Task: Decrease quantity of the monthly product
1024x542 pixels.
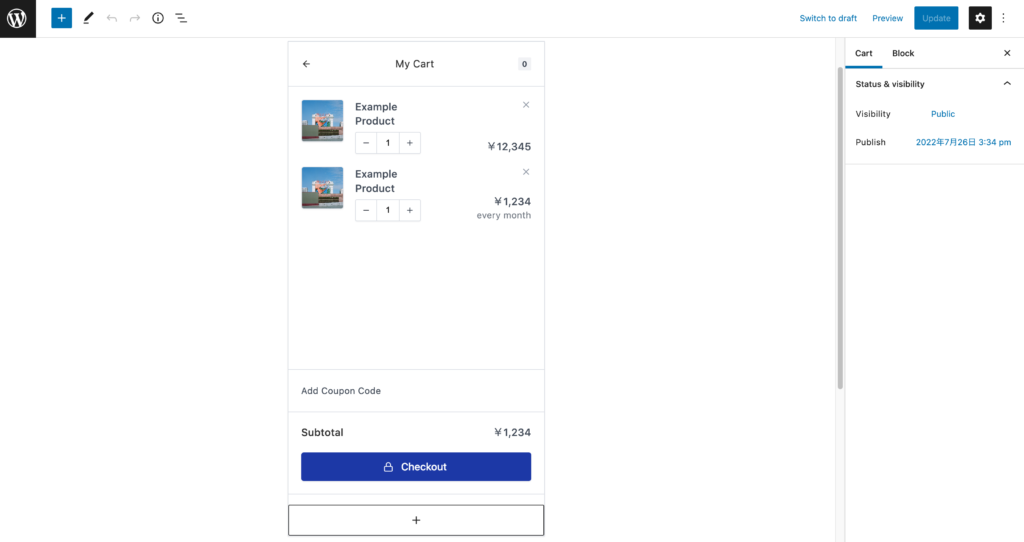Action: [x=366, y=210]
